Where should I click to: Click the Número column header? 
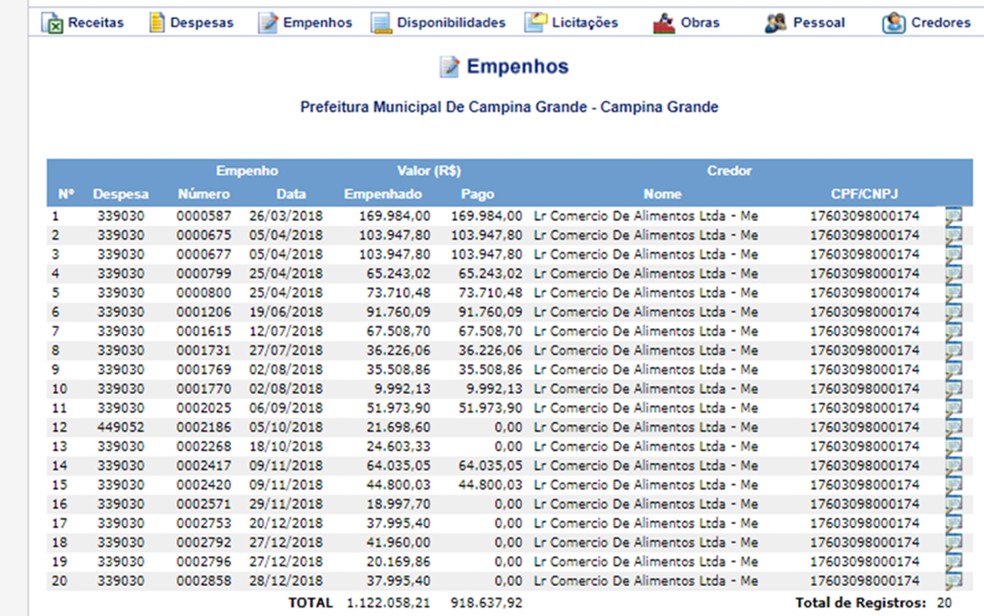point(203,194)
